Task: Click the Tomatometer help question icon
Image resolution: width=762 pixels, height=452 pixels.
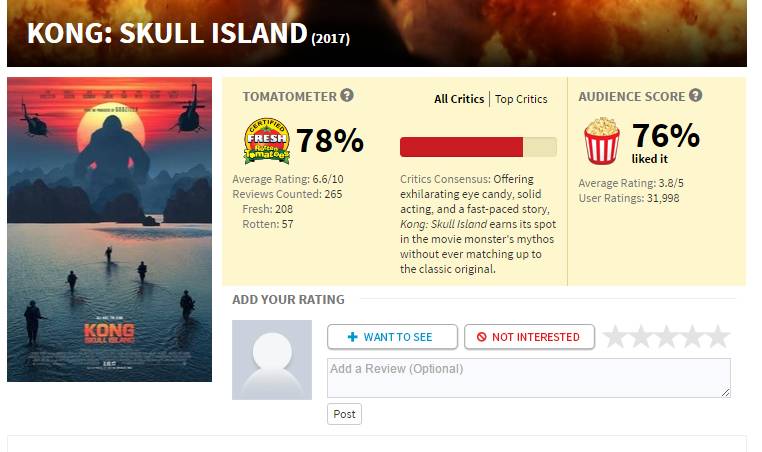Action: coord(347,96)
